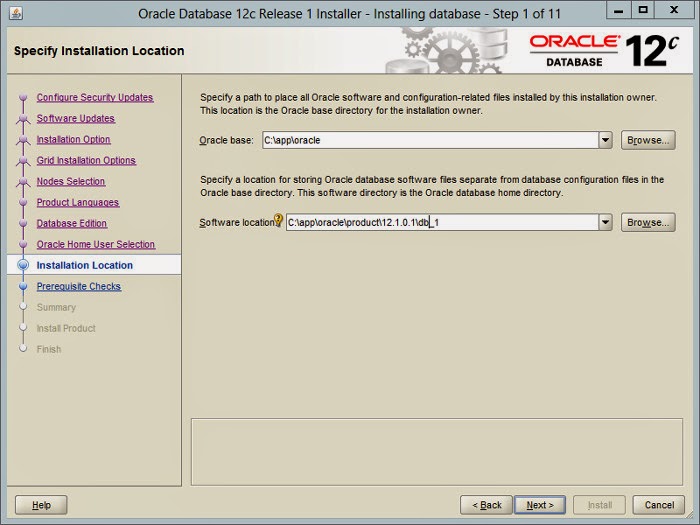Go to Grid Installation Options step
This screenshot has height=525, width=700.
(86, 160)
